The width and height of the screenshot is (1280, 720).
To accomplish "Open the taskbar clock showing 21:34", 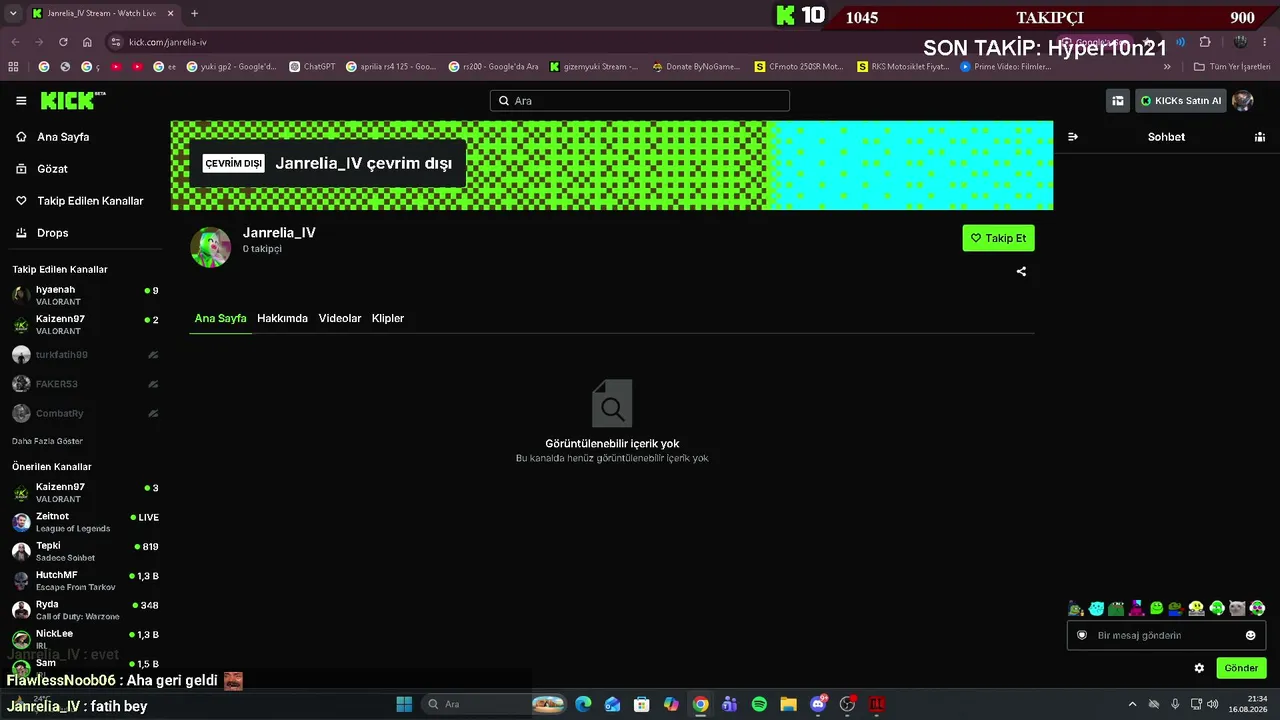I will [1249, 704].
